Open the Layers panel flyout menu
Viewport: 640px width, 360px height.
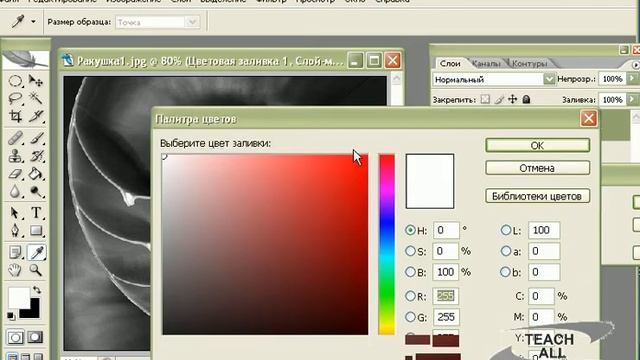(x=635, y=65)
